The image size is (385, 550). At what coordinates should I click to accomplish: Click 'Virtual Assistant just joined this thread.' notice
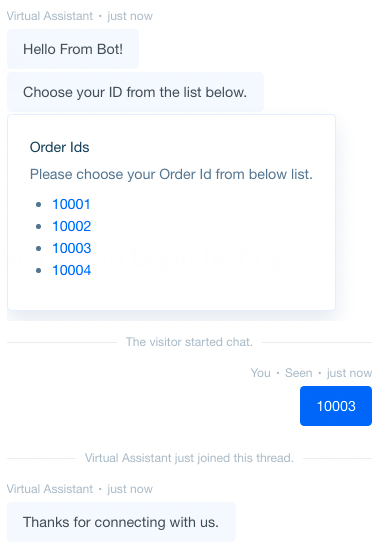pyautogui.click(x=189, y=458)
